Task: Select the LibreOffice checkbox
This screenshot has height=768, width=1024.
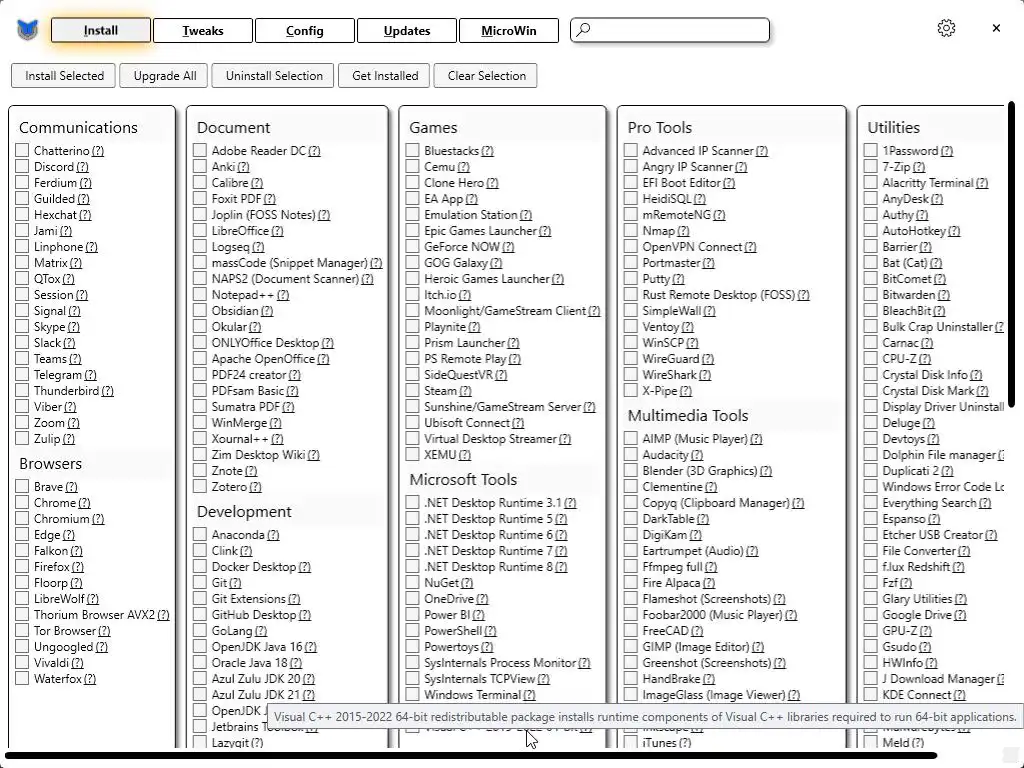Action: click(x=200, y=231)
